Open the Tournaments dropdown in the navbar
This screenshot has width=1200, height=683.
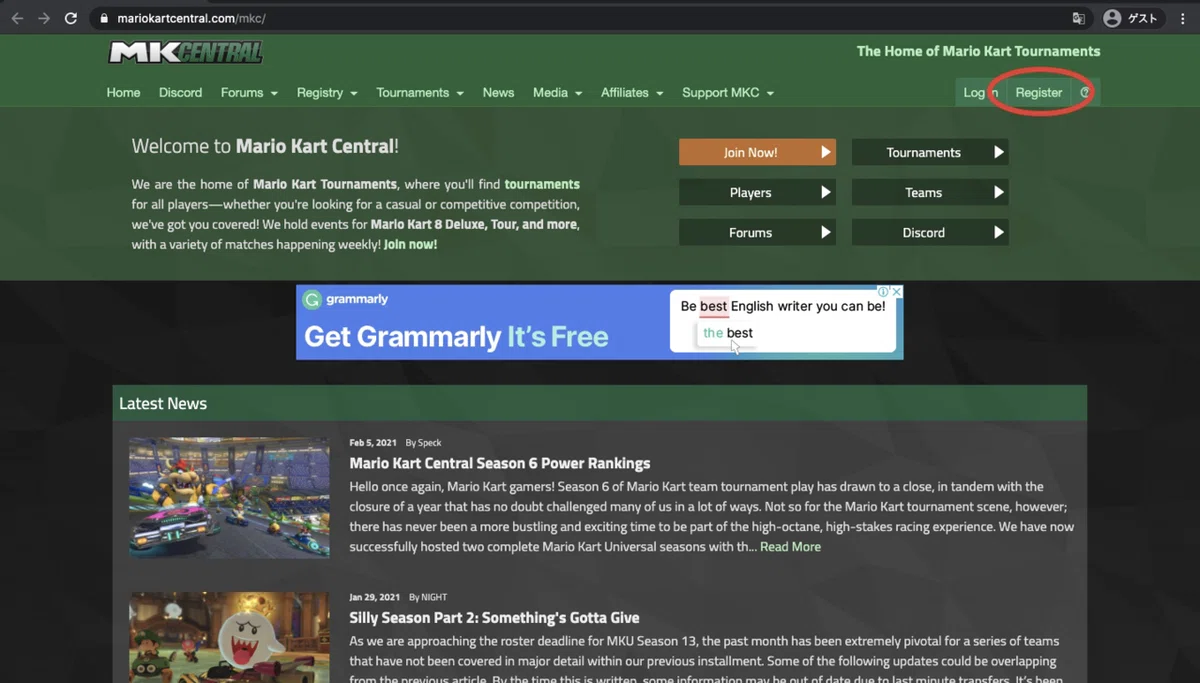click(420, 93)
